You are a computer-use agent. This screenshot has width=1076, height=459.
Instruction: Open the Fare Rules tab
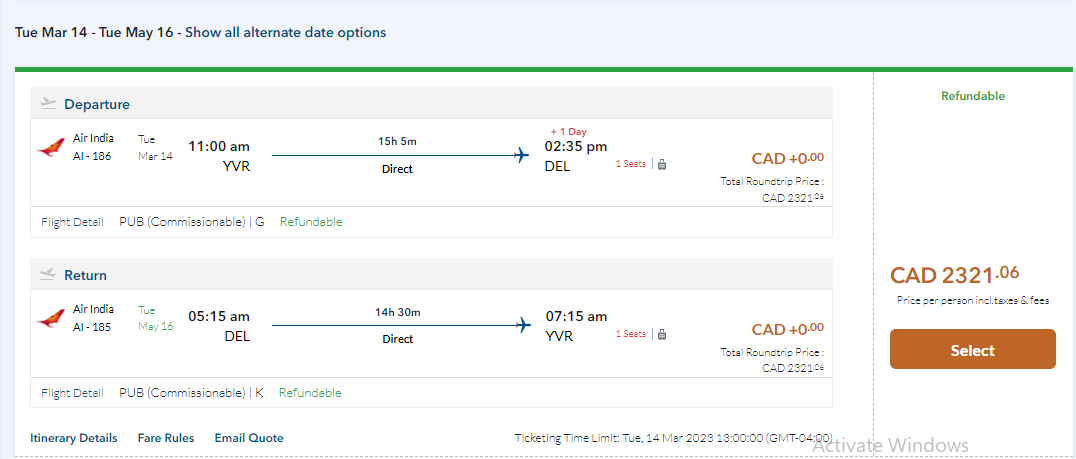(x=165, y=438)
